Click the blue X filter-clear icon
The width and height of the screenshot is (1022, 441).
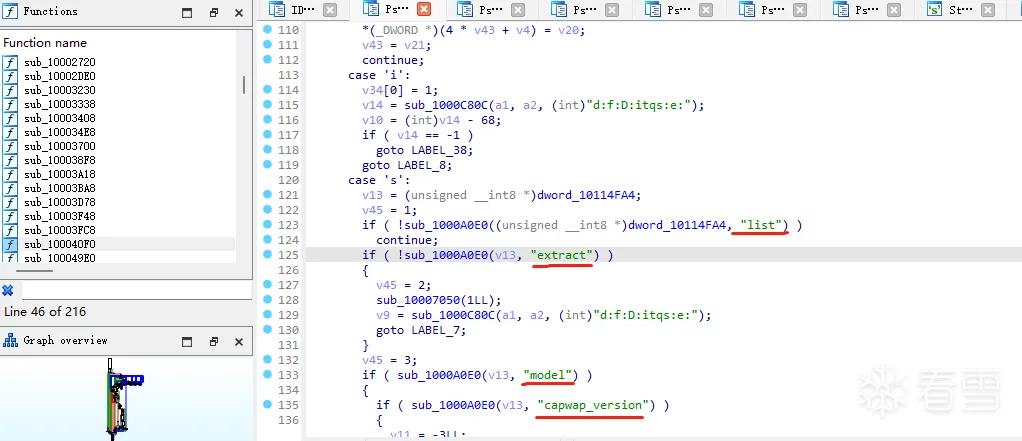click(x=8, y=291)
